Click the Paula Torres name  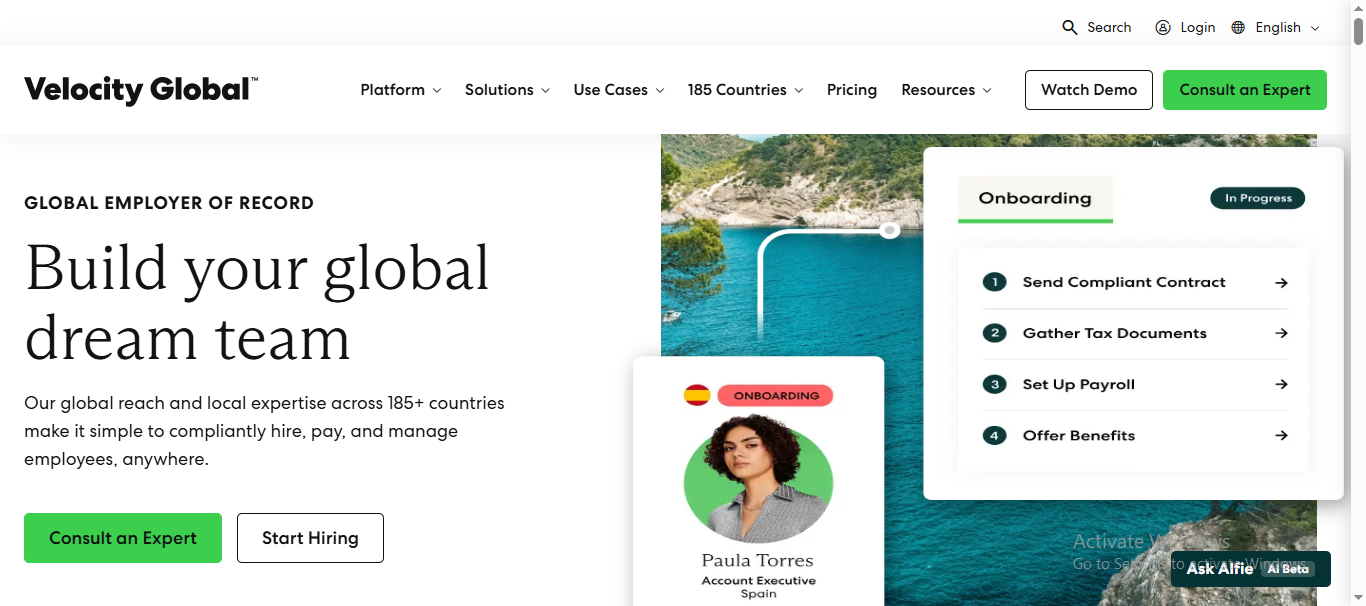758,561
